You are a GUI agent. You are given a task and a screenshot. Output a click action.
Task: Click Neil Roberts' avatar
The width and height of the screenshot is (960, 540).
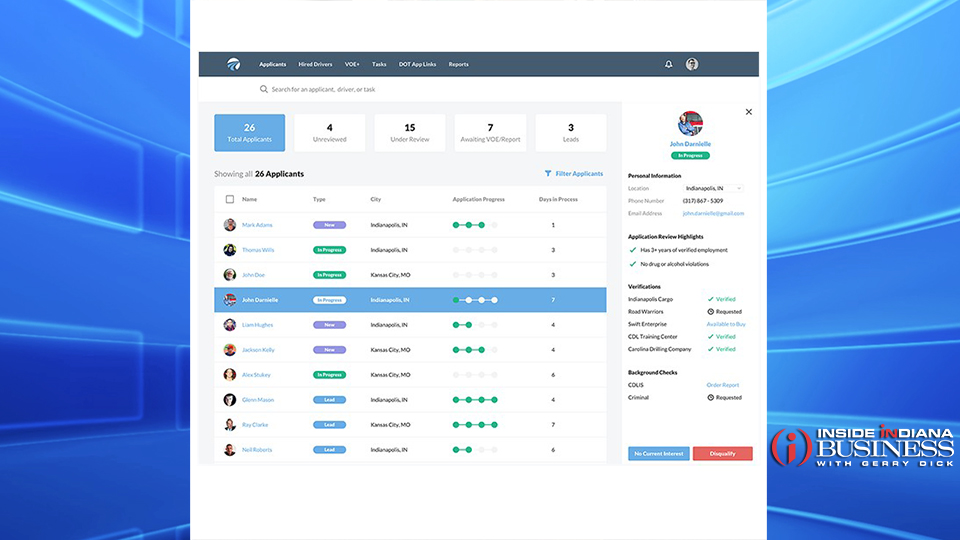click(x=230, y=450)
